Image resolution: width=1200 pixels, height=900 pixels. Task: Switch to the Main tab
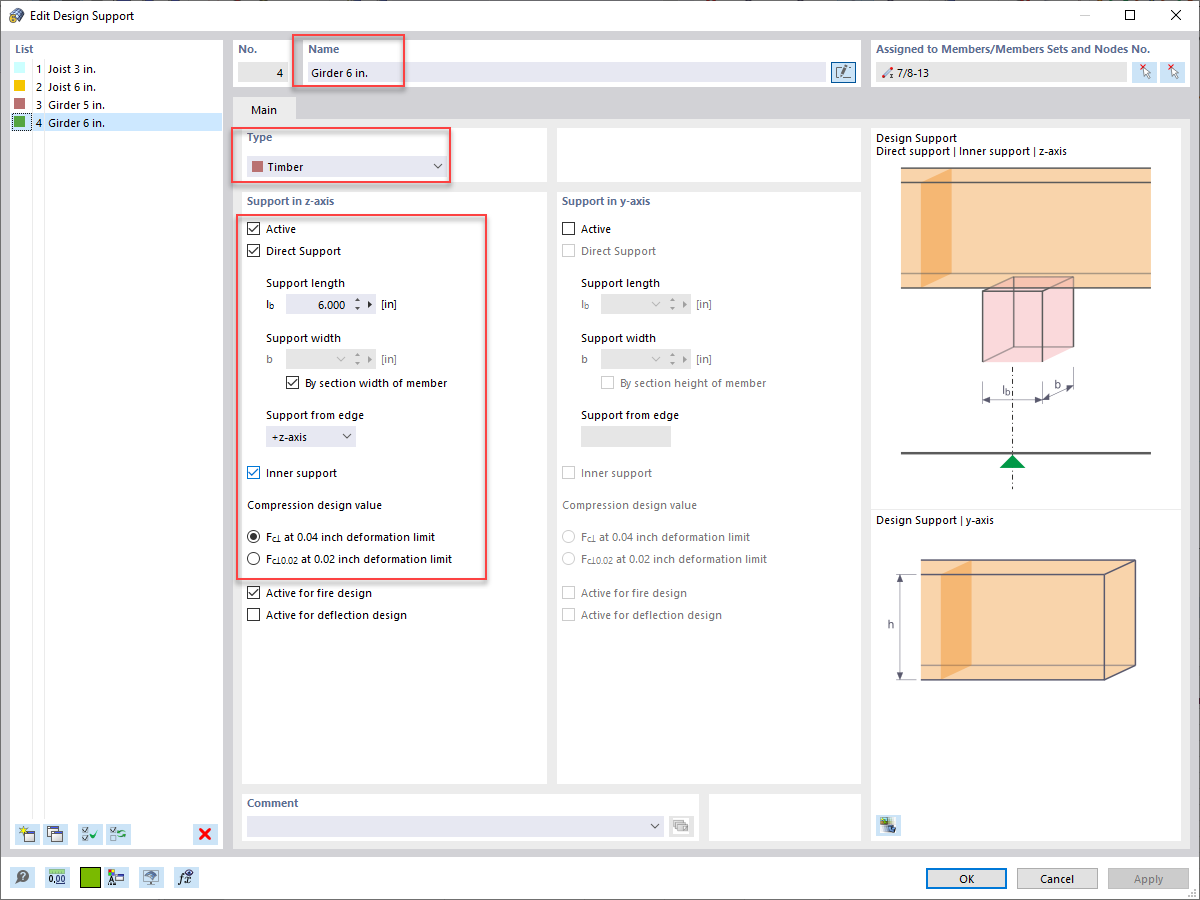[265, 109]
